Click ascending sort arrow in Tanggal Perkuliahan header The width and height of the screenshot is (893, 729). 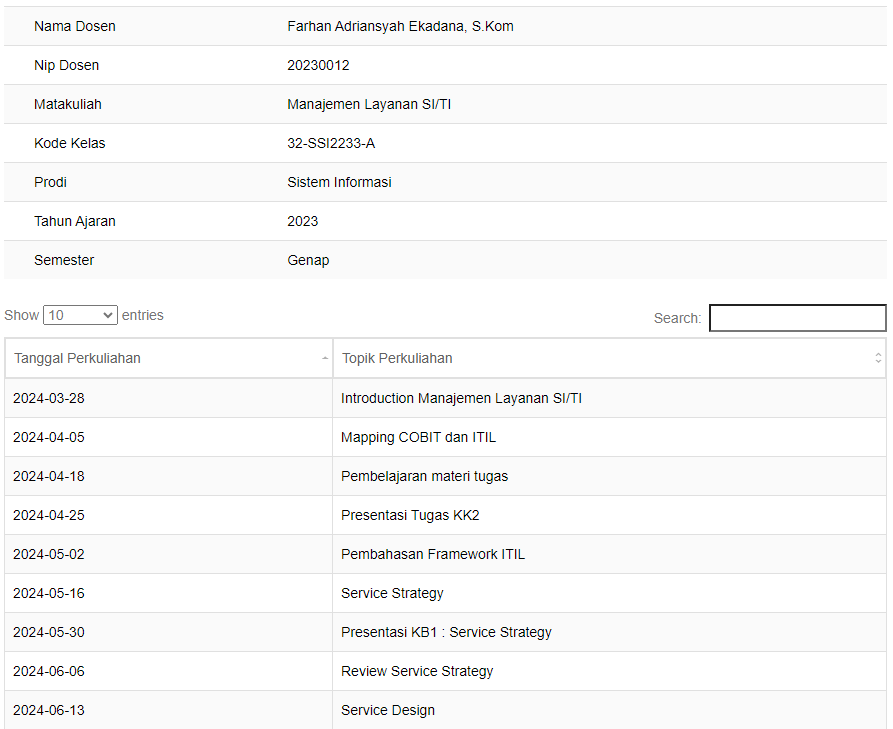pos(325,358)
